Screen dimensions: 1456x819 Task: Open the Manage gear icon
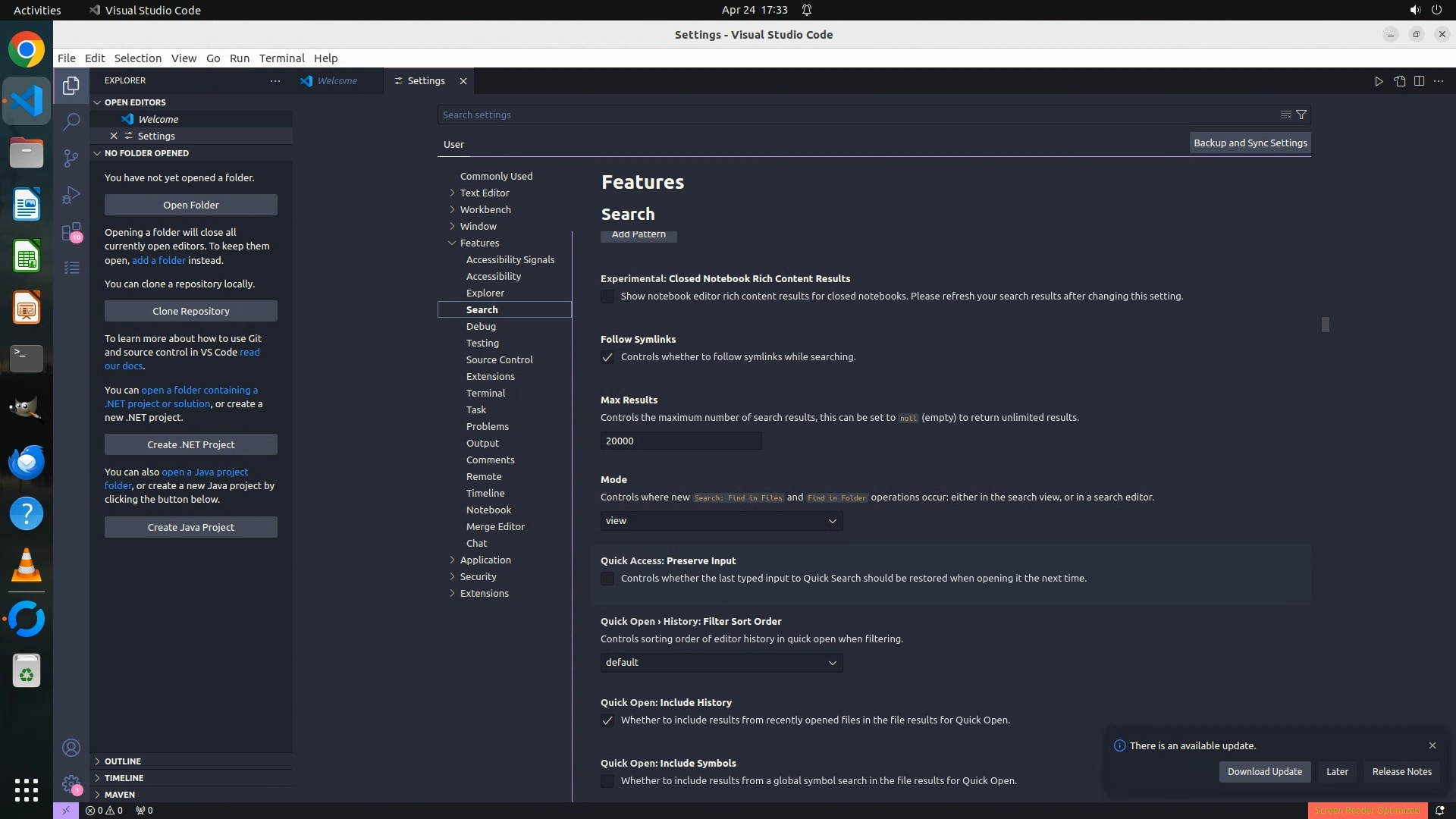71,784
